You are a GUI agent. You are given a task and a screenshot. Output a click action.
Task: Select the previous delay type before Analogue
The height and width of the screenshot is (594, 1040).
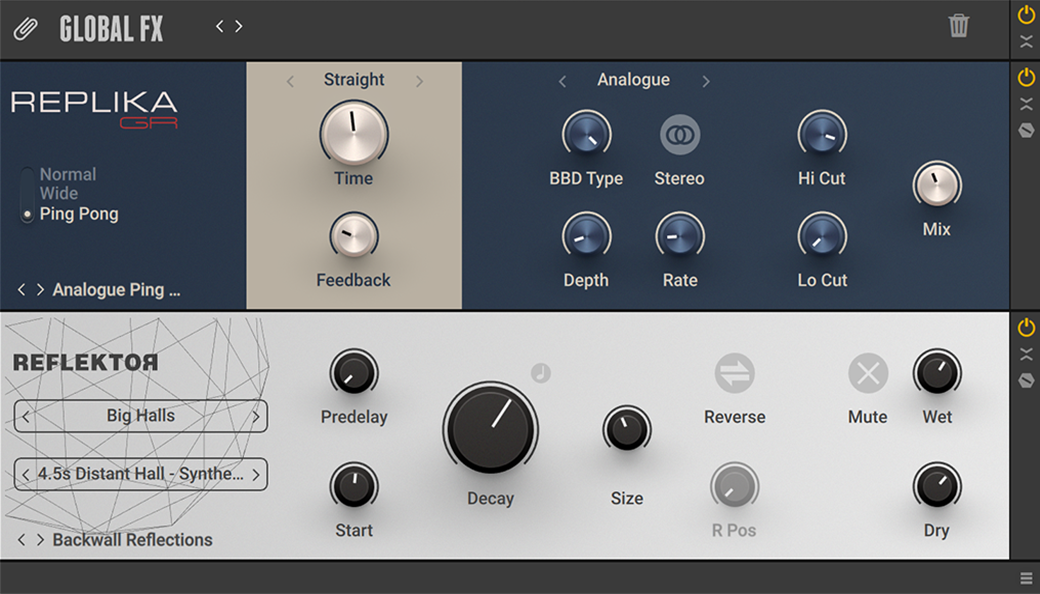pyautogui.click(x=562, y=82)
